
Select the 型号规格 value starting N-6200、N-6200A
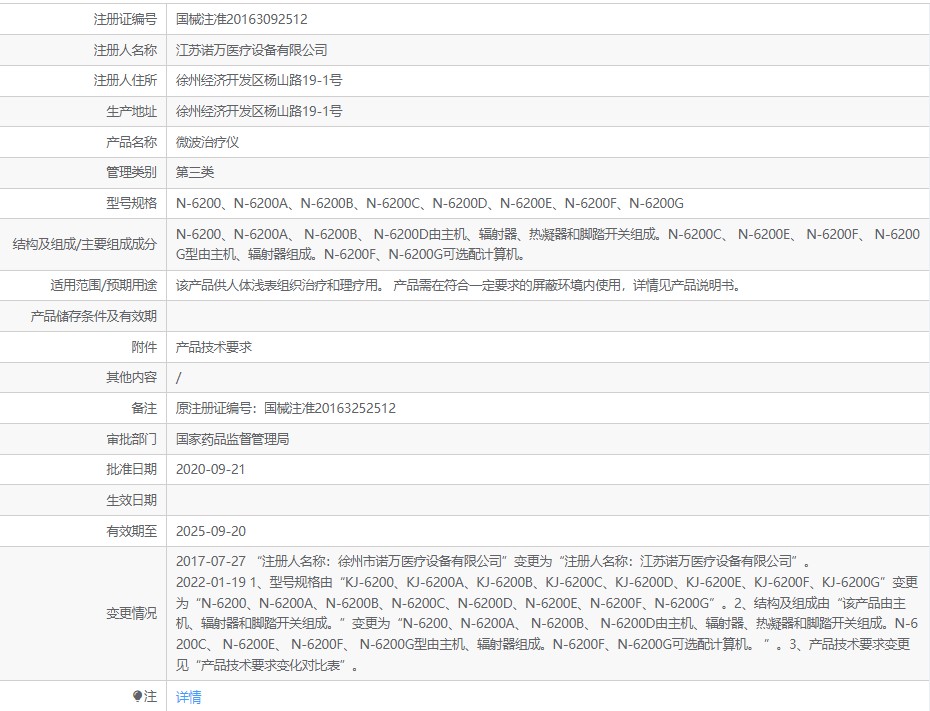429,203
